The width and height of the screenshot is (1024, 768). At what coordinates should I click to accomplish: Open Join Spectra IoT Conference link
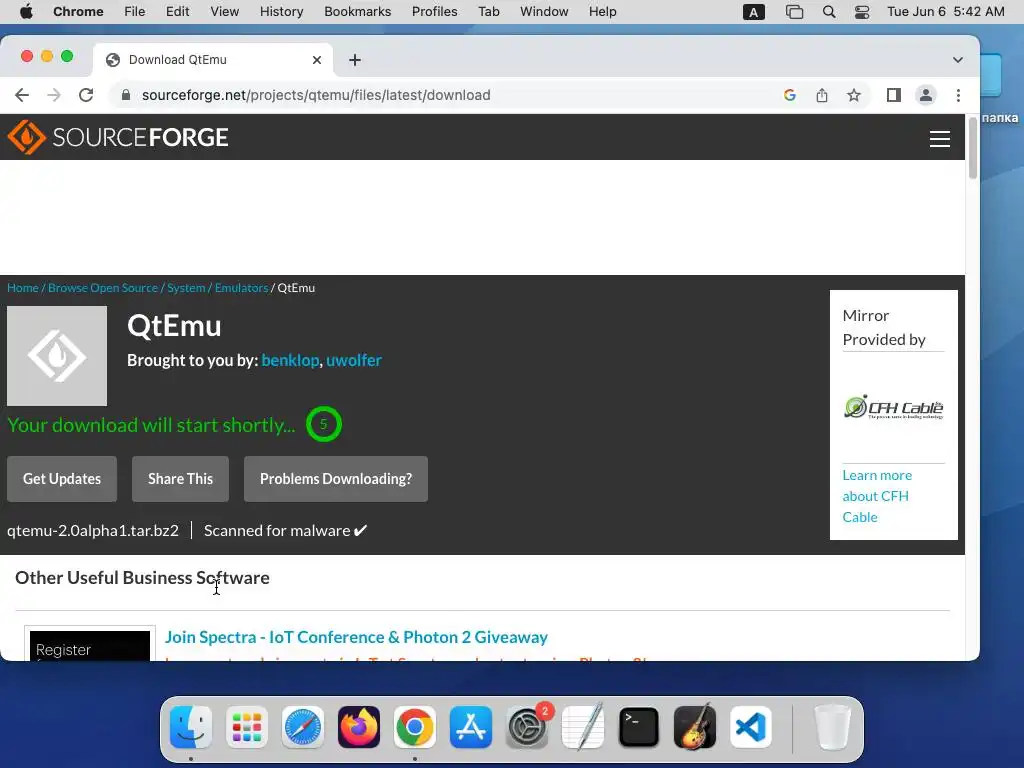[x=356, y=637]
